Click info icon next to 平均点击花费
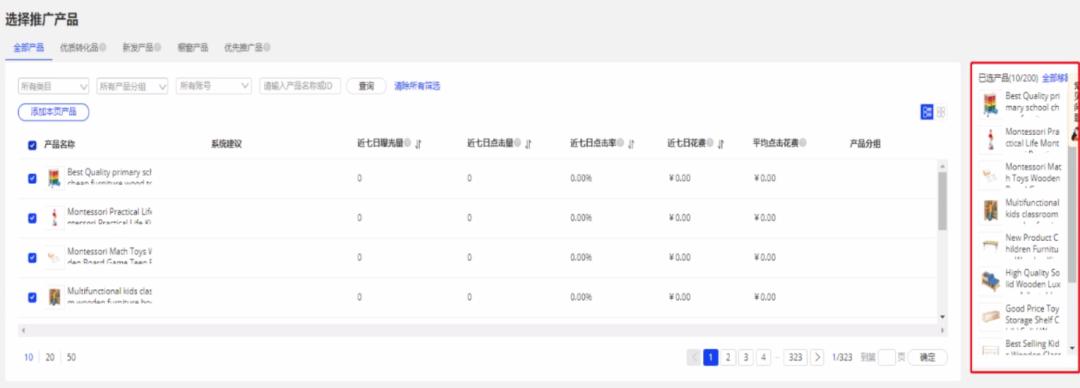 click(x=803, y=143)
